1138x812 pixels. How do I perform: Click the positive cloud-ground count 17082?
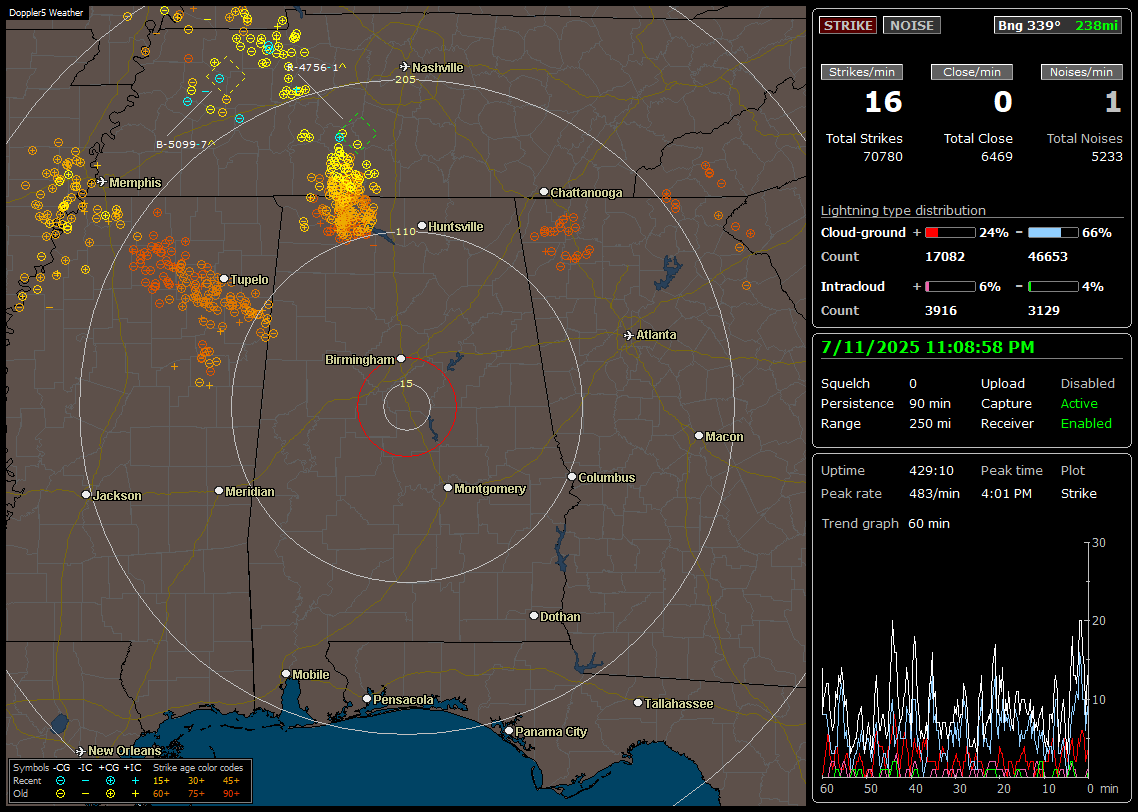coord(944,257)
